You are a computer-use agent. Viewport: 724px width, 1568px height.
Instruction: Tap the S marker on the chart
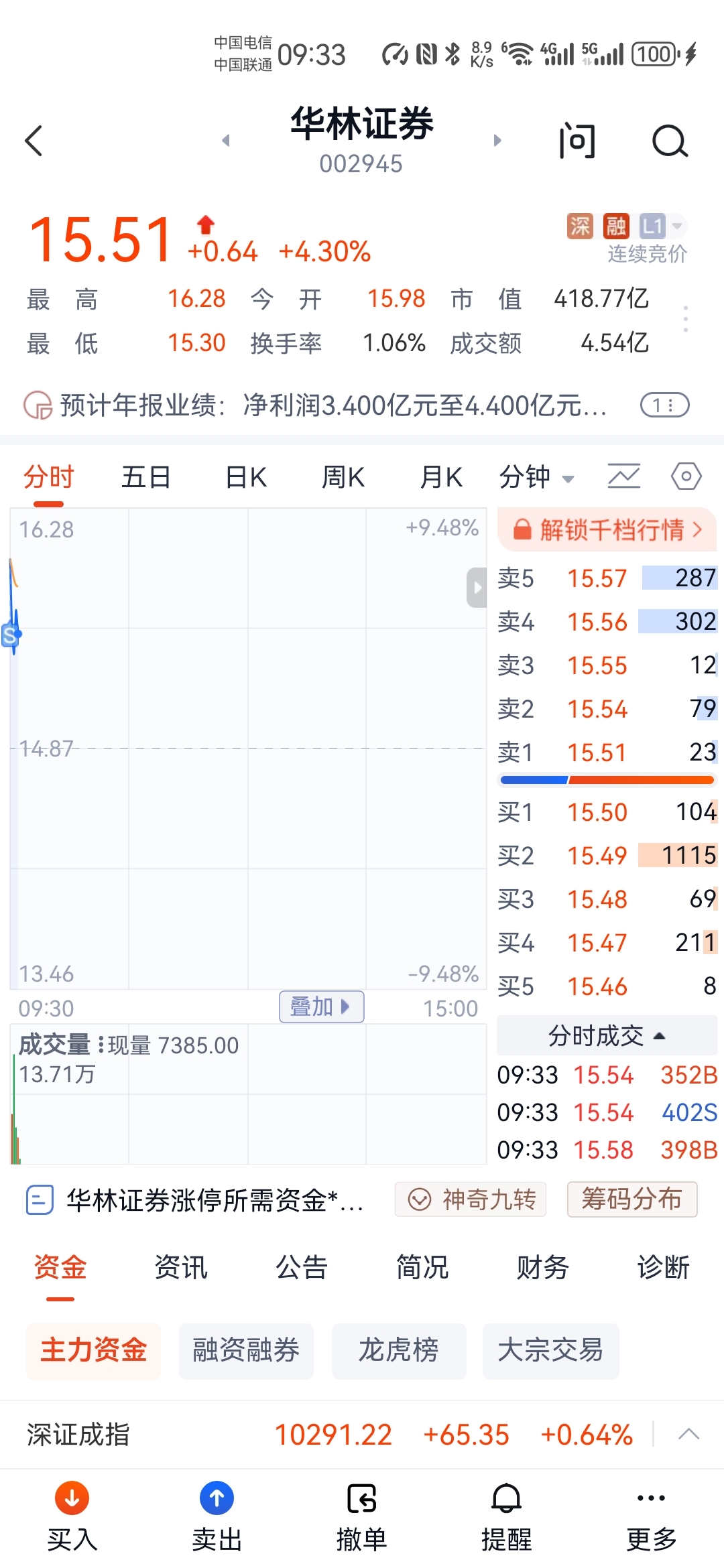[10, 635]
